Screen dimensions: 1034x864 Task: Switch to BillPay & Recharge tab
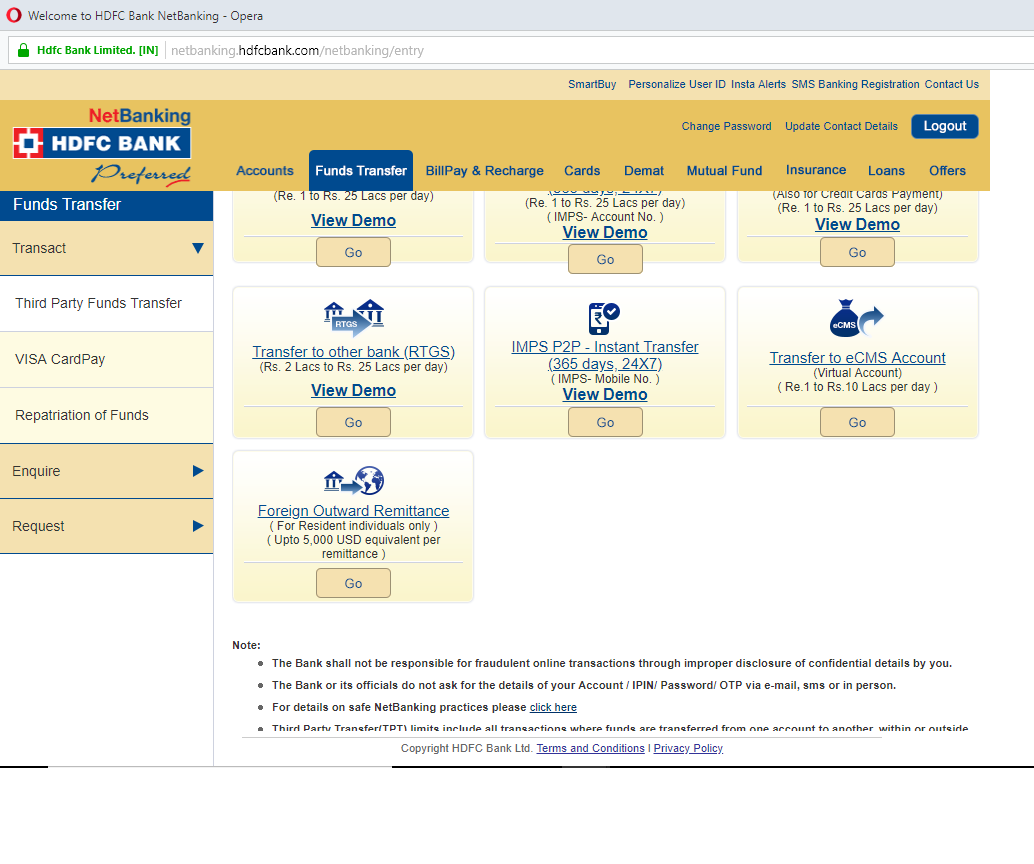484,171
